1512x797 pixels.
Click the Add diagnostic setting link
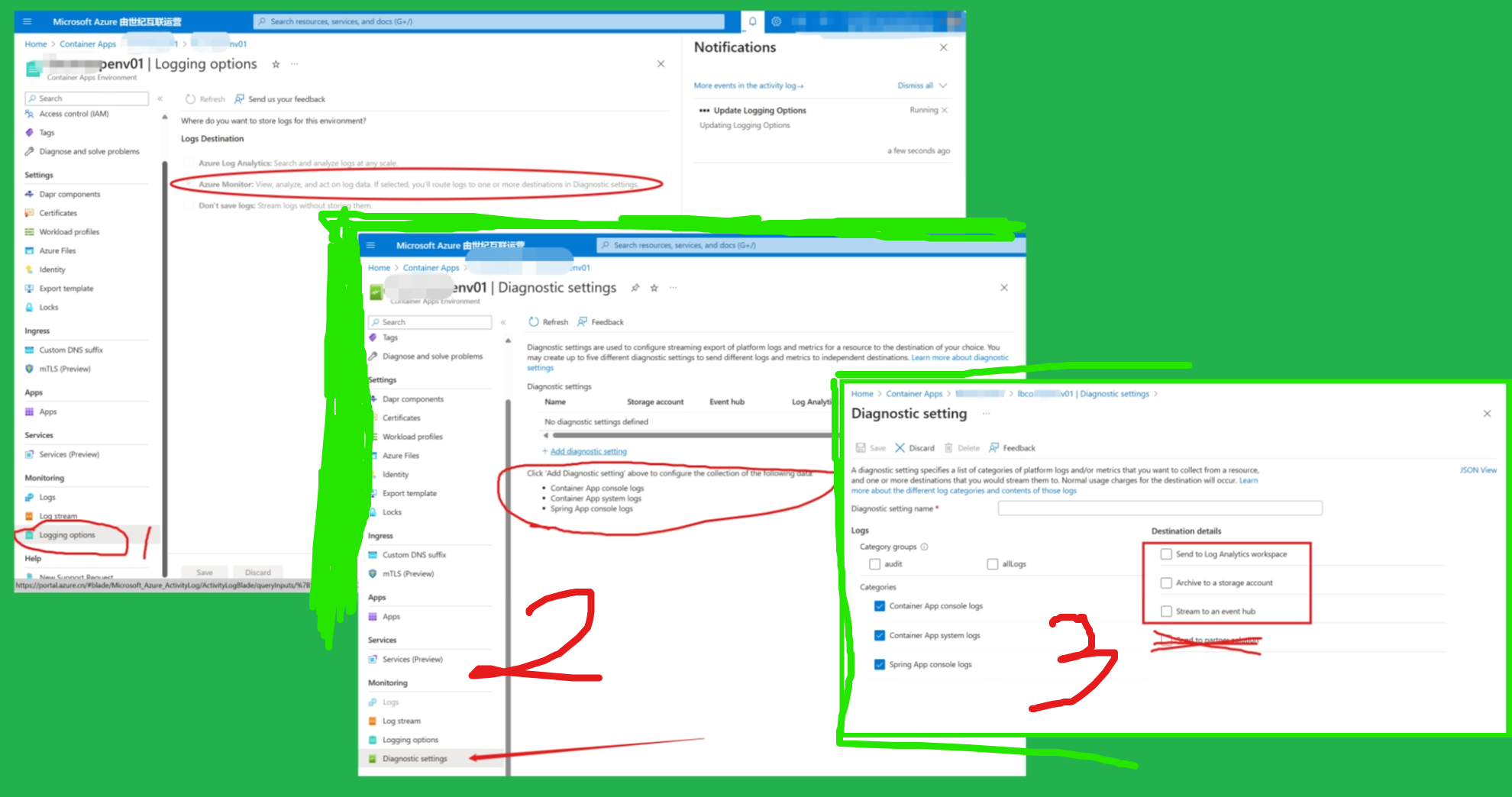click(588, 451)
